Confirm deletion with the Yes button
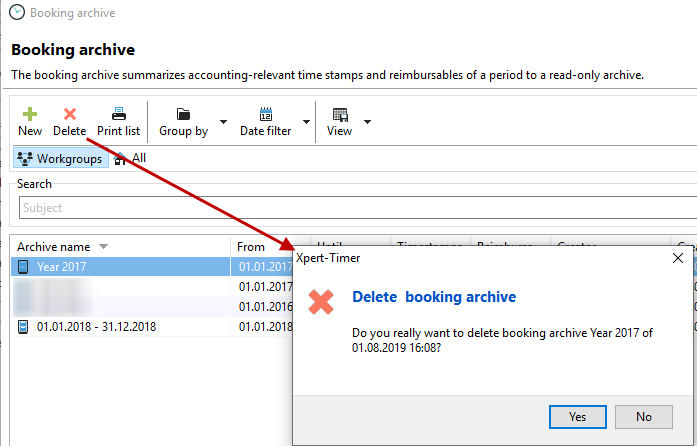 tap(577, 416)
